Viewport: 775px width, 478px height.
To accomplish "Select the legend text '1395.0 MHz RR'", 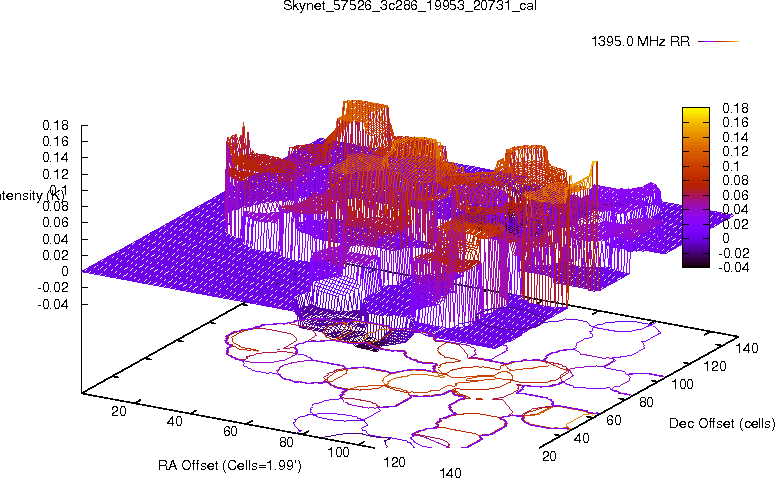I will pyautogui.click(x=641, y=42).
